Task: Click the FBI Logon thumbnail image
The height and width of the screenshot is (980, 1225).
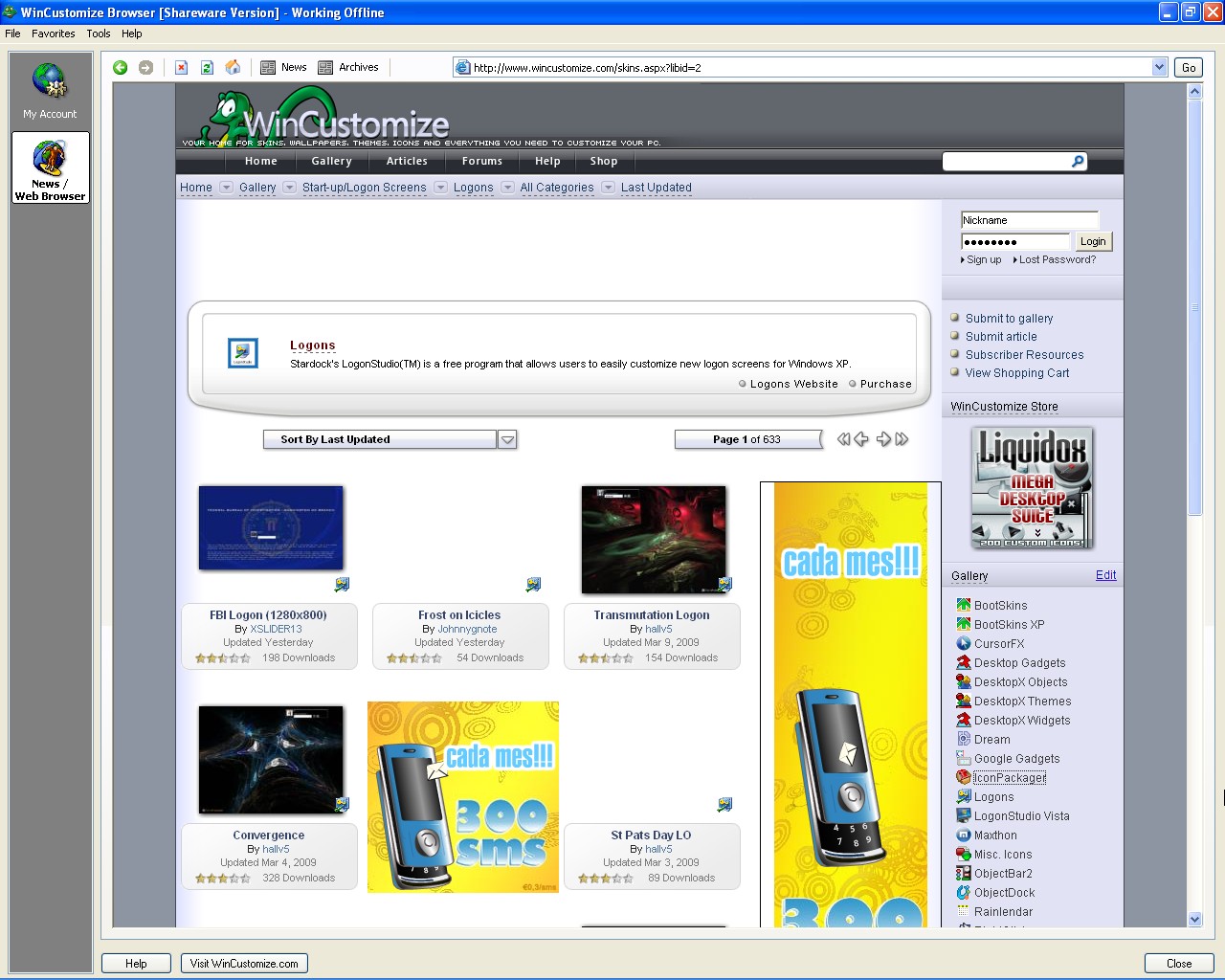Action: coord(271,528)
